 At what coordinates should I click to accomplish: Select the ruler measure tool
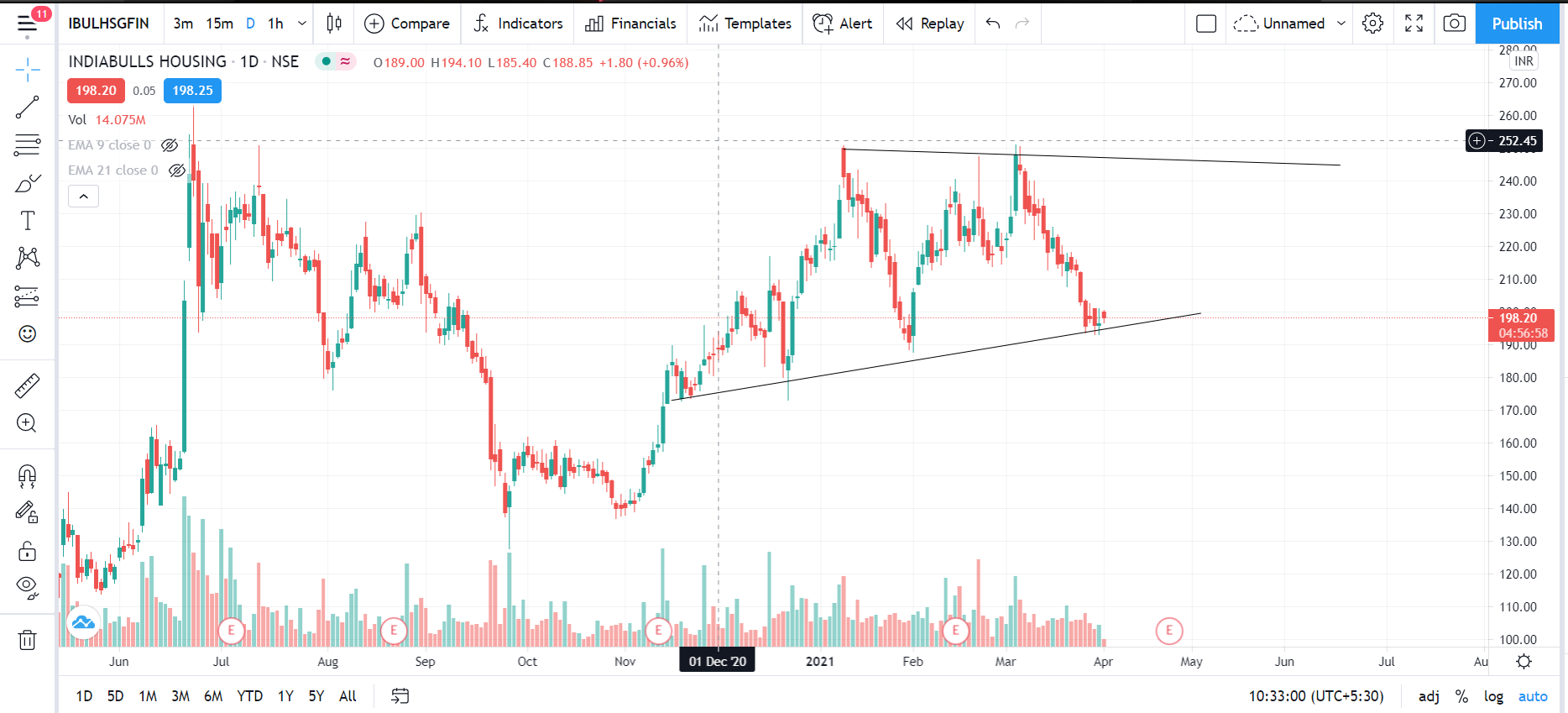(x=28, y=385)
